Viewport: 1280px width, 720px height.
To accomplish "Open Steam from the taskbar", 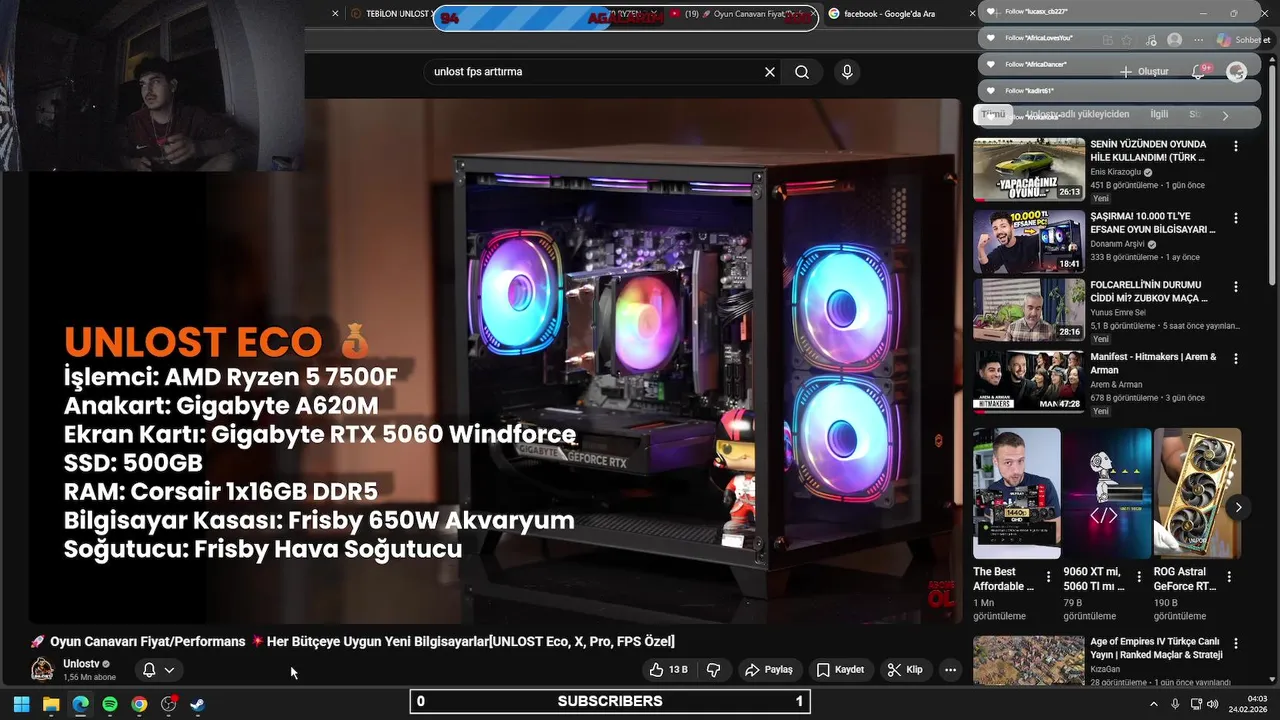I will point(198,704).
